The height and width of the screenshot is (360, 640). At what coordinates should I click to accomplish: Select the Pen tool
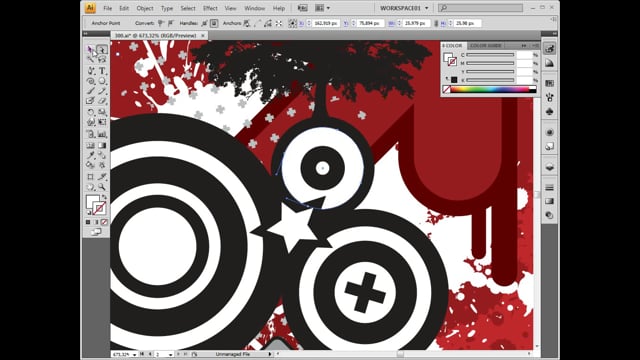[90, 71]
